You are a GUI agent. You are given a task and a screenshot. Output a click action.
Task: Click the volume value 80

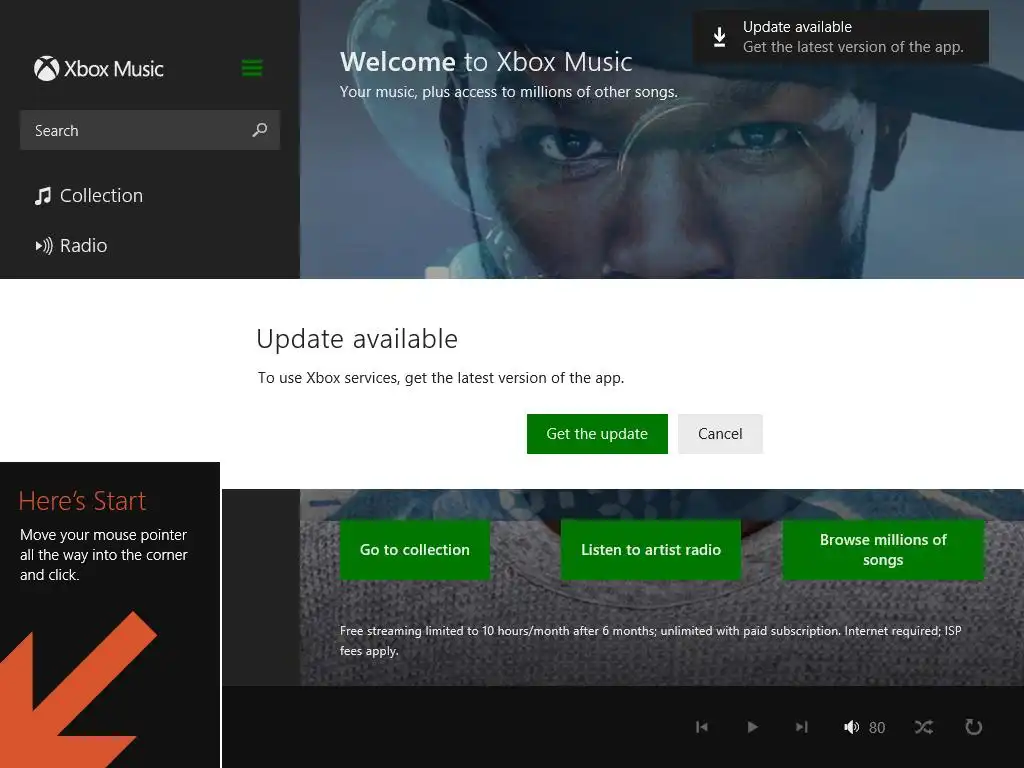[x=877, y=728]
